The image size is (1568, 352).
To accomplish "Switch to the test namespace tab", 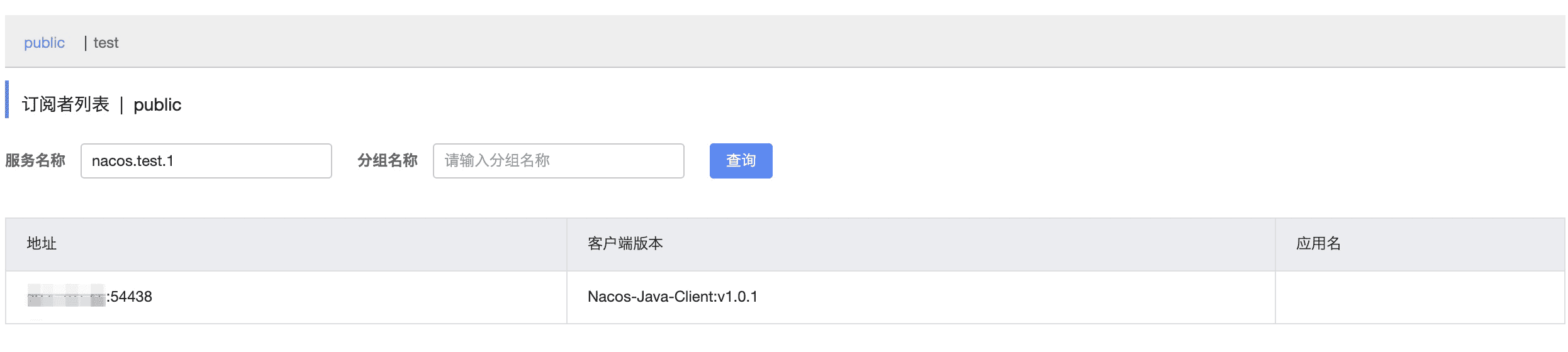I will click(106, 43).
